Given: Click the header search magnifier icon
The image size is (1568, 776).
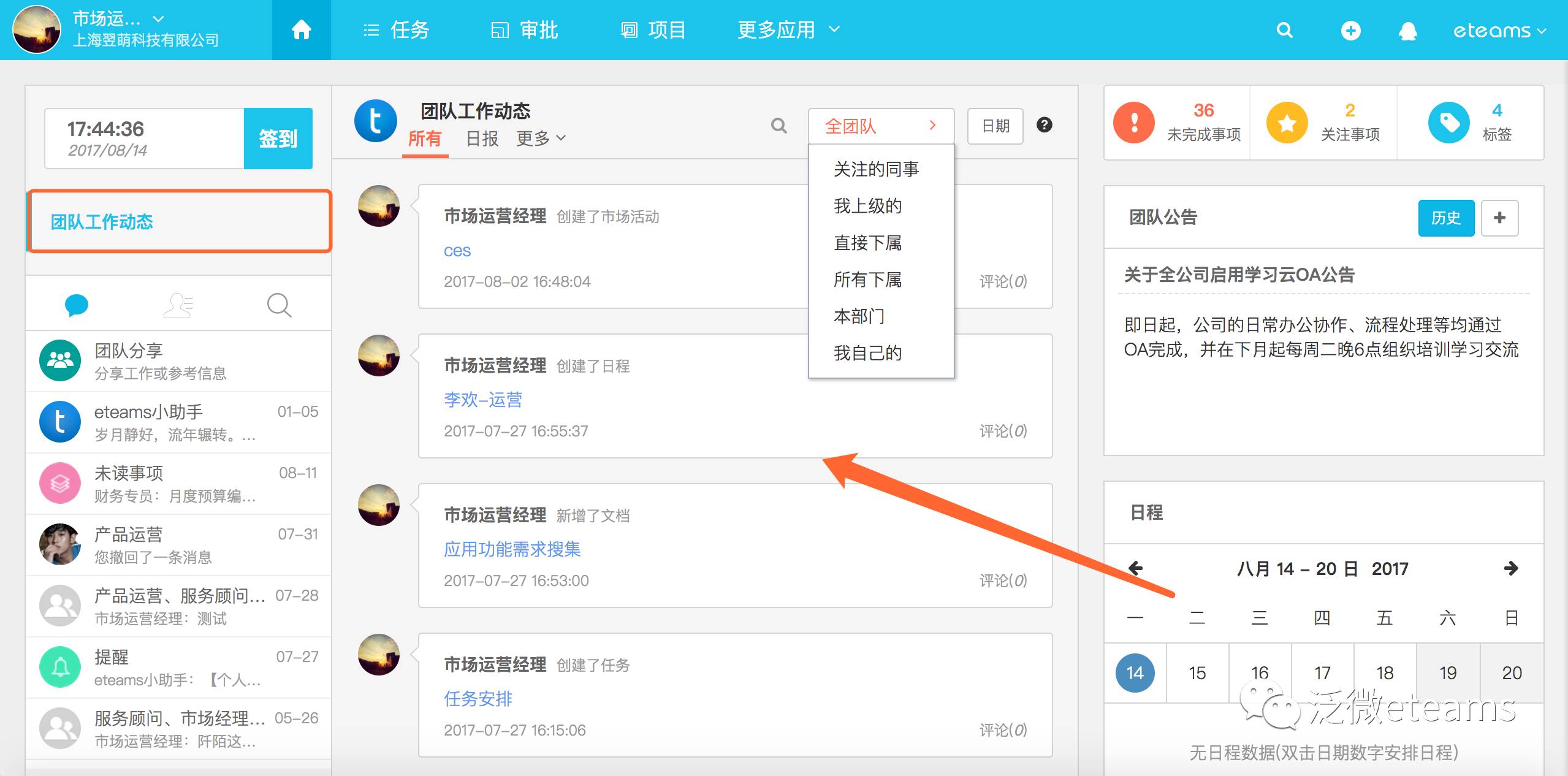Looking at the screenshot, I should tap(1284, 31).
